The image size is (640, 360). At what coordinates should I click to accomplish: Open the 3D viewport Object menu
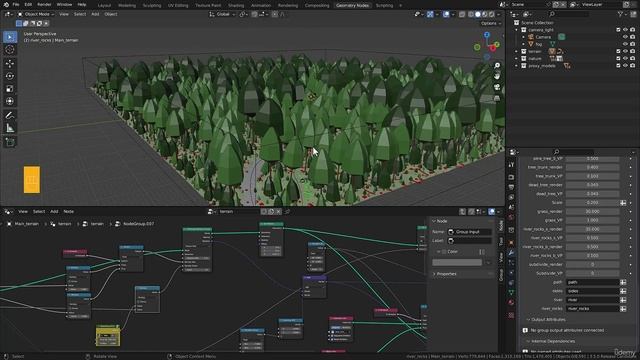pyautogui.click(x=111, y=14)
